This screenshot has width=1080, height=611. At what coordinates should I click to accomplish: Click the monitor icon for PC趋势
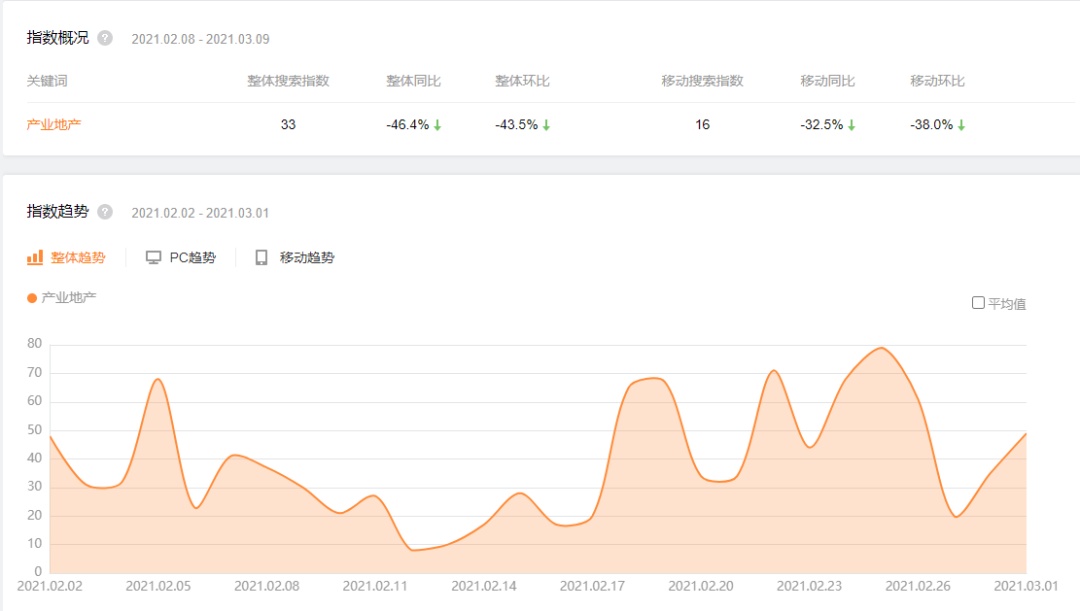point(153,258)
